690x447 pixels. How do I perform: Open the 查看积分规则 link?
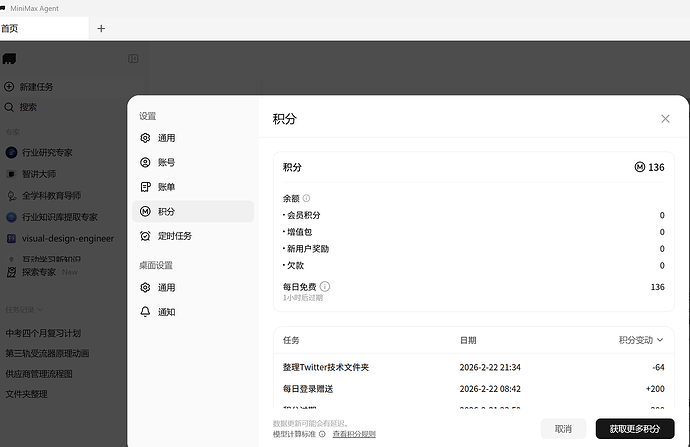tap(354, 434)
